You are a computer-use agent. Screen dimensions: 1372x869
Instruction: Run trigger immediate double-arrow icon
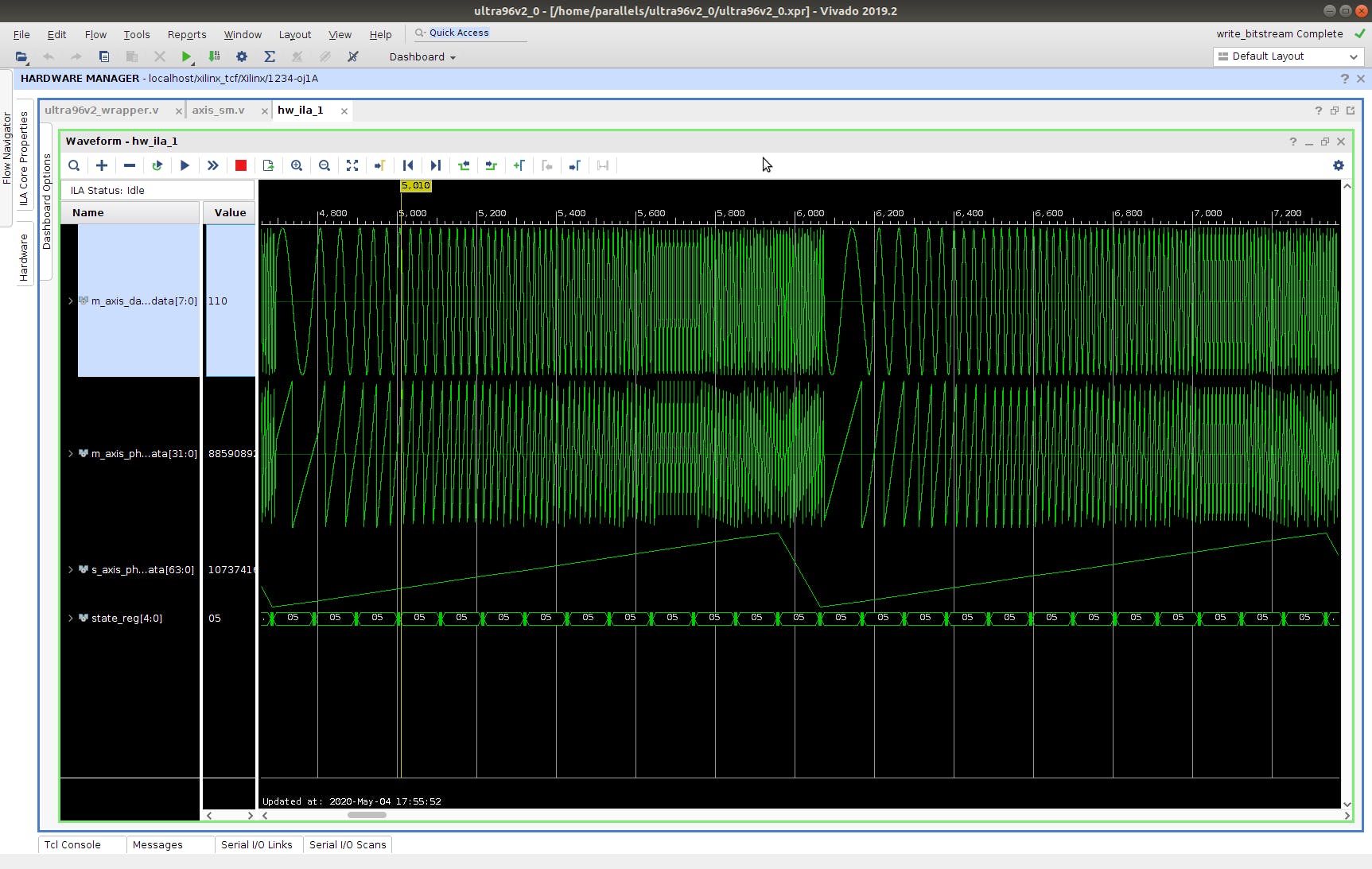pyautogui.click(x=213, y=165)
